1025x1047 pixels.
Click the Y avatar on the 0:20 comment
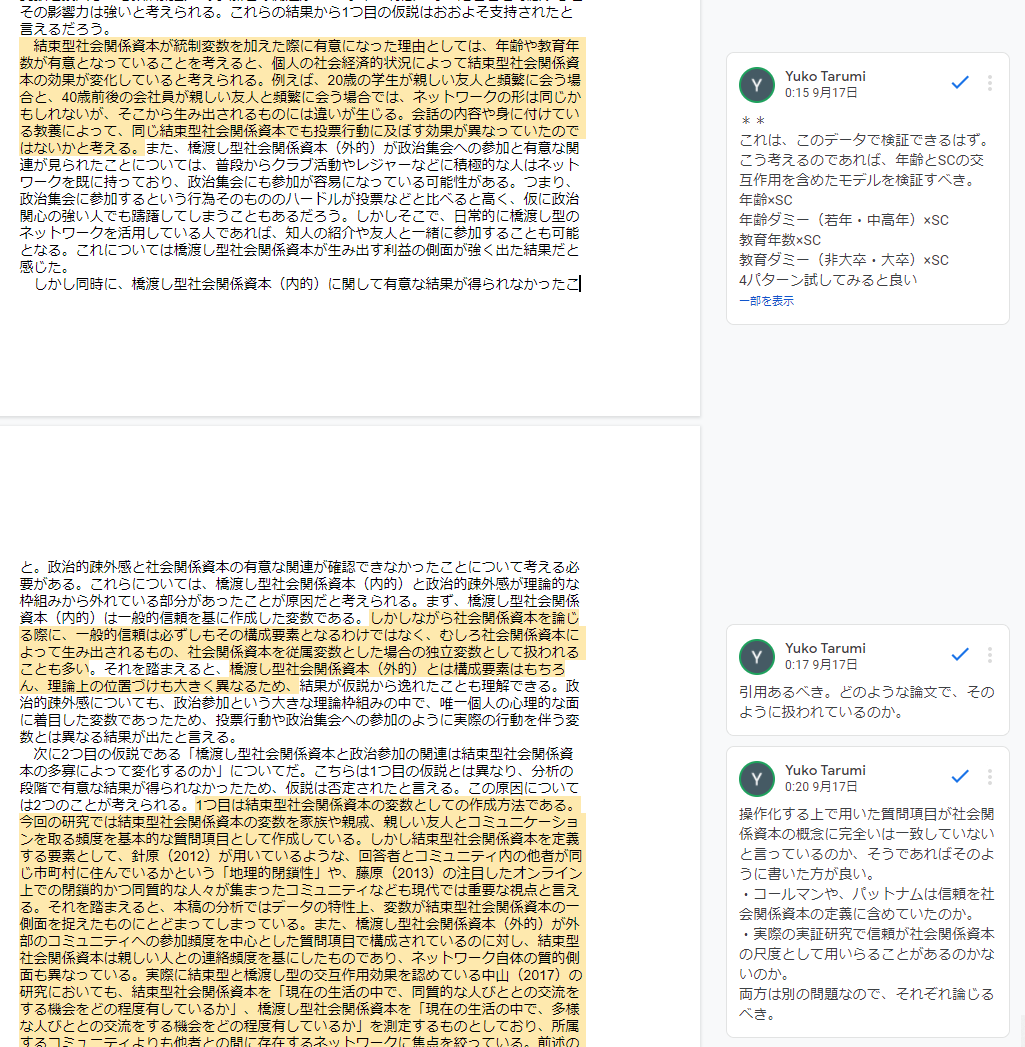tap(757, 779)
